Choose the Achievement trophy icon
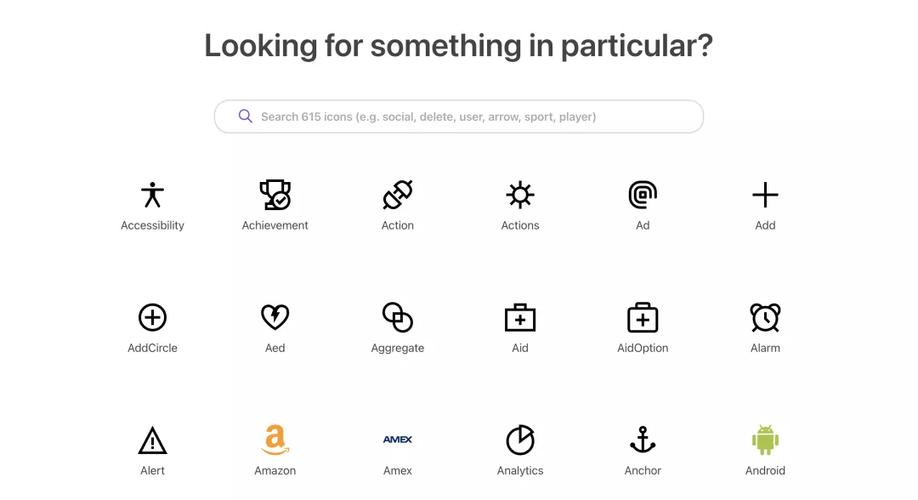Viewport: 918px width, 500px height. click(x=275, y=195)
